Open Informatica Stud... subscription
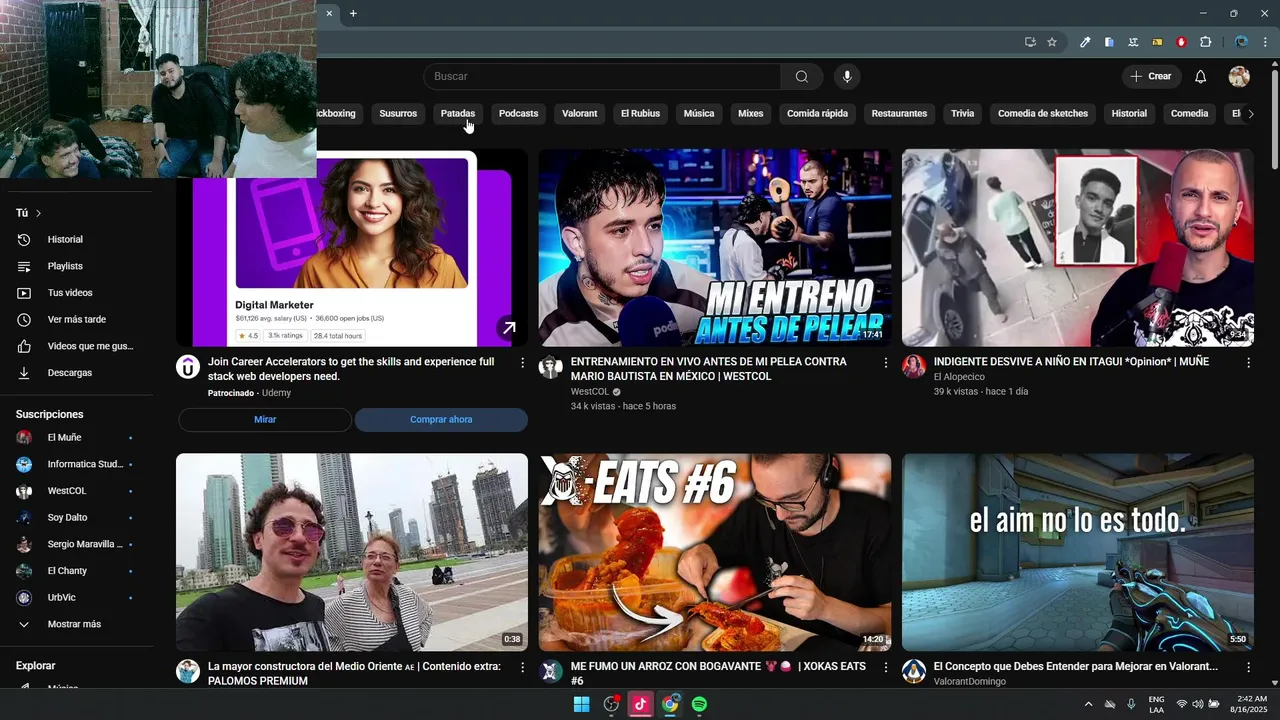This screenshot has height=720, width=1280. tap(83, 464)
